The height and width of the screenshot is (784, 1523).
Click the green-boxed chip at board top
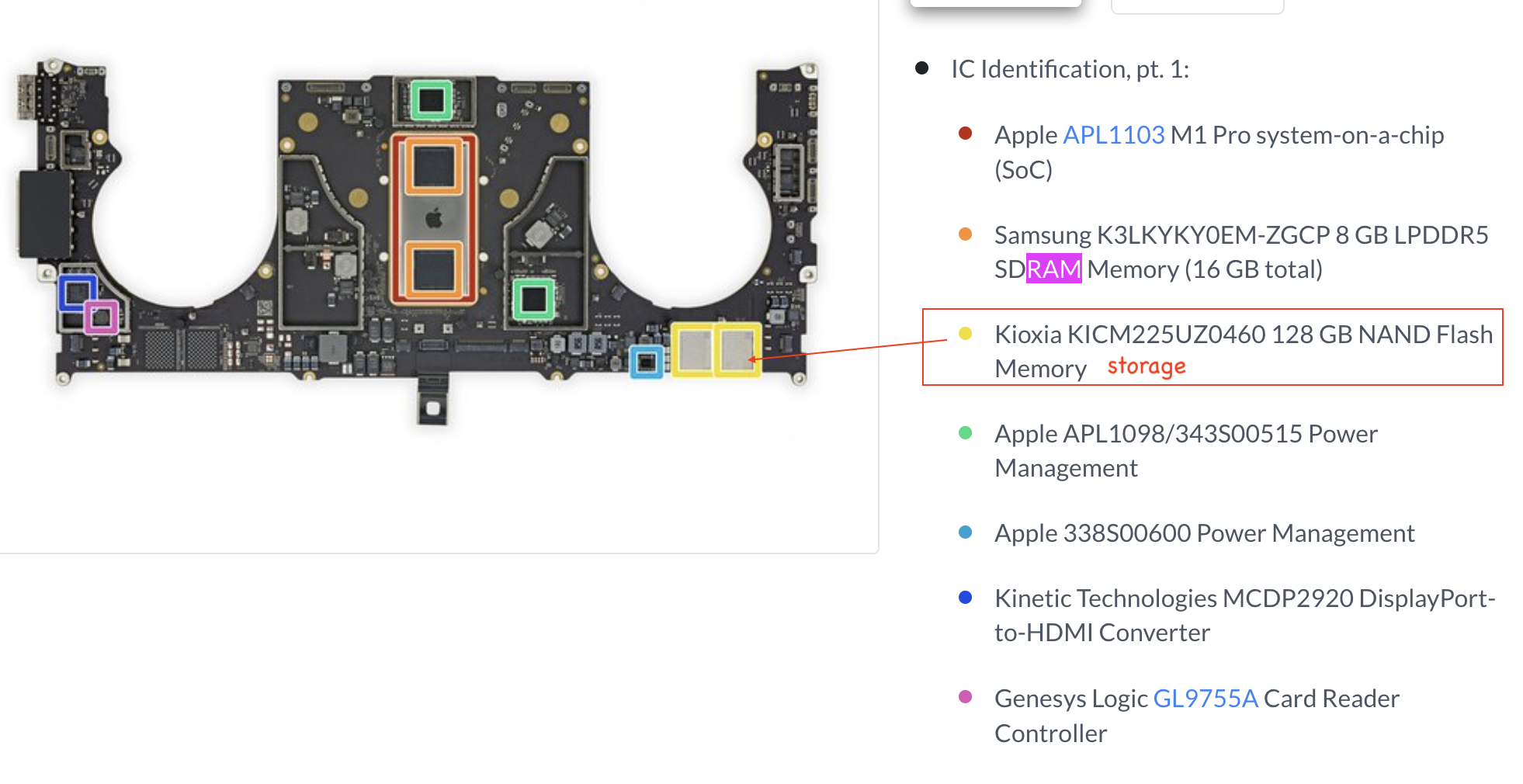pyautogui.click(x=431, y=100)
